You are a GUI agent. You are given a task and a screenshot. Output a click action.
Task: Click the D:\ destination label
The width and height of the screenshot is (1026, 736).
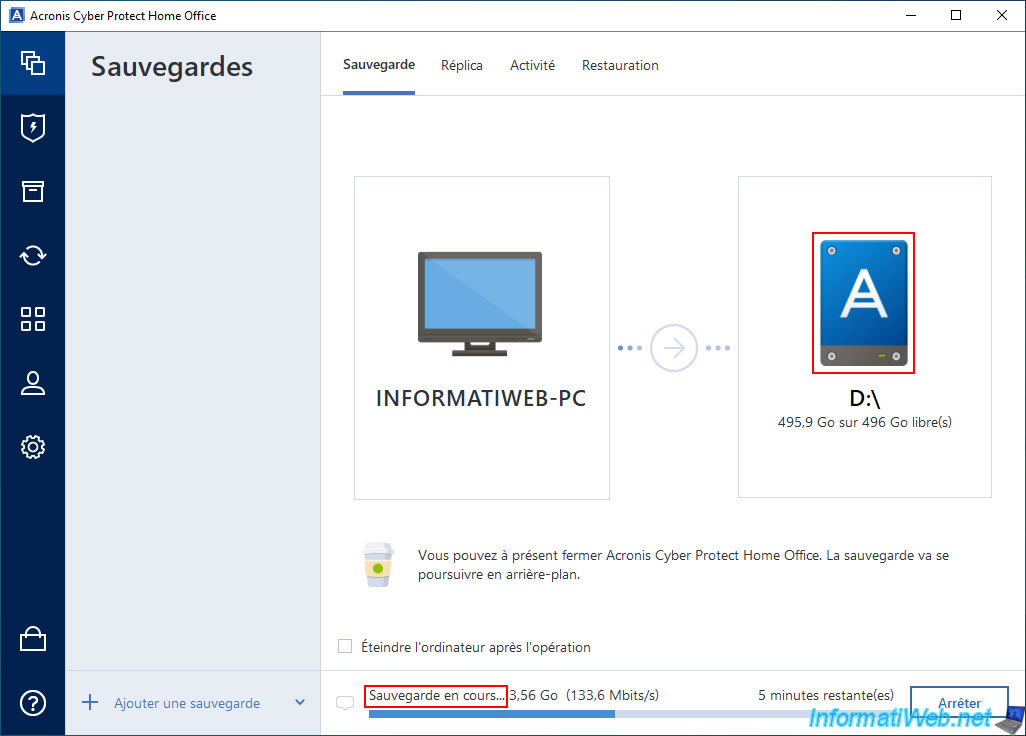click(864, 398)
